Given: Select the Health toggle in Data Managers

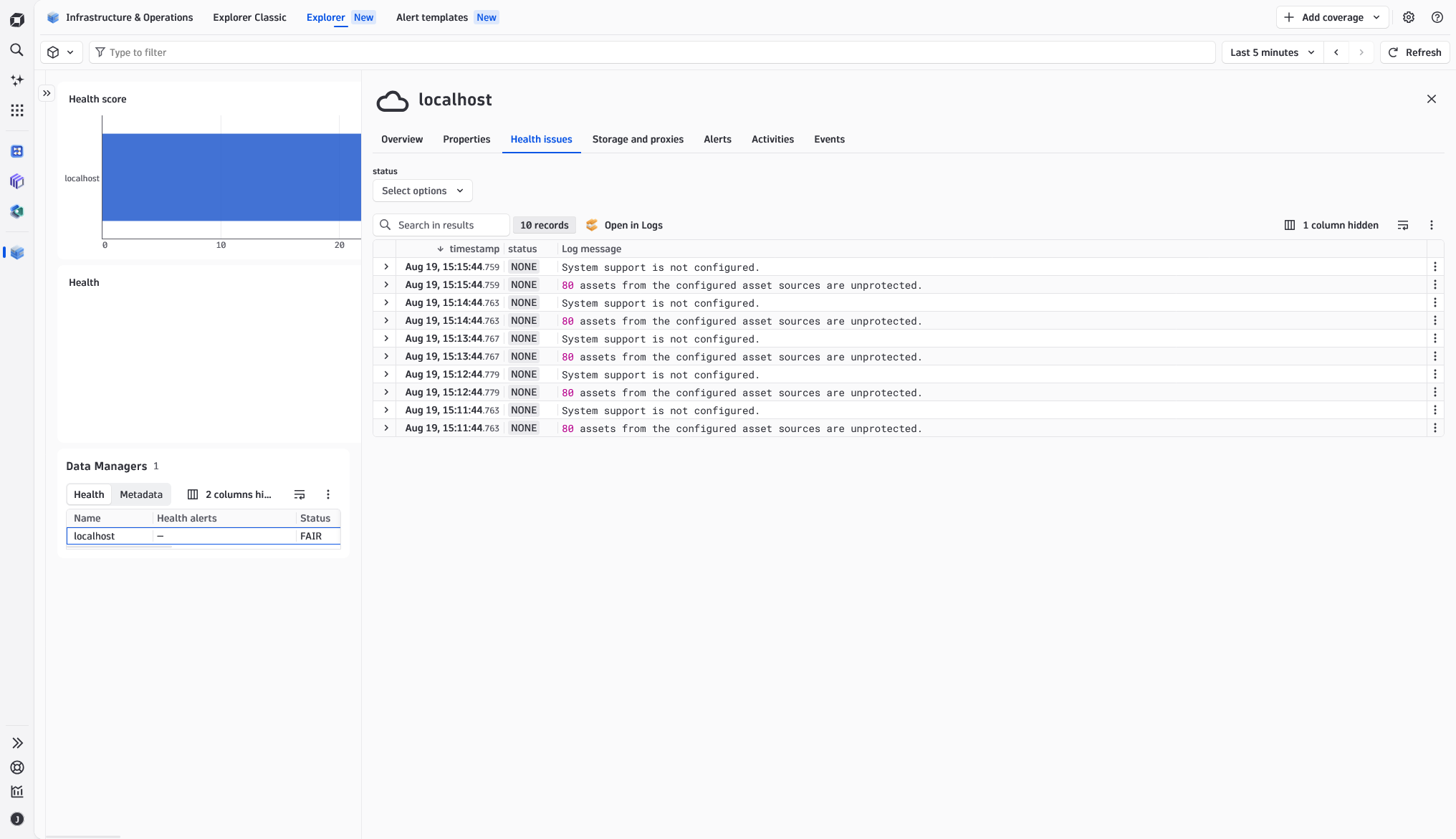Looking at the screenshot, I should [x=89, y=494].
